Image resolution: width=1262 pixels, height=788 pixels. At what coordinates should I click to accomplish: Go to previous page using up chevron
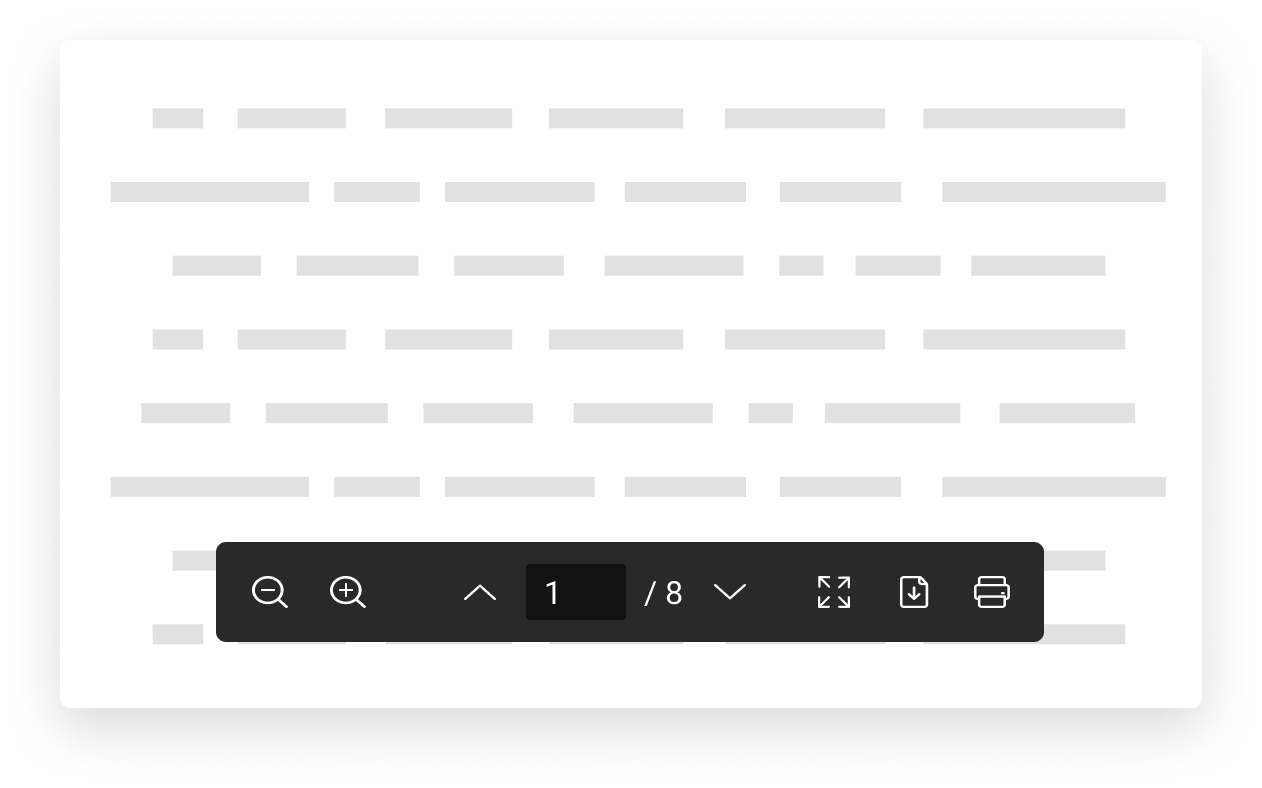(x=480, y=592)
